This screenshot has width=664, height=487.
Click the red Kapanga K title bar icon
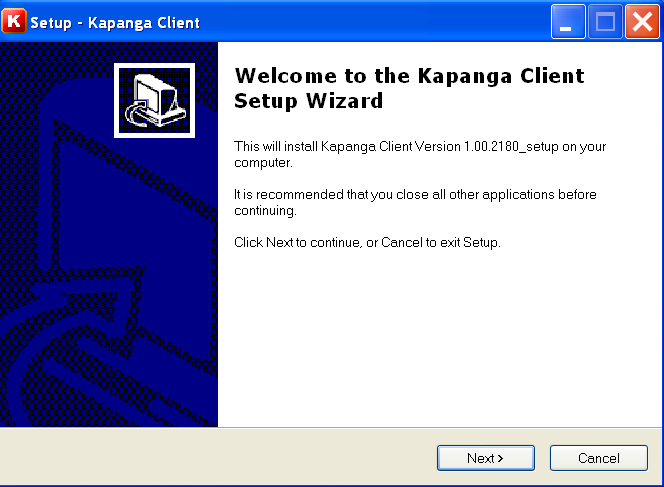[14, 21]
